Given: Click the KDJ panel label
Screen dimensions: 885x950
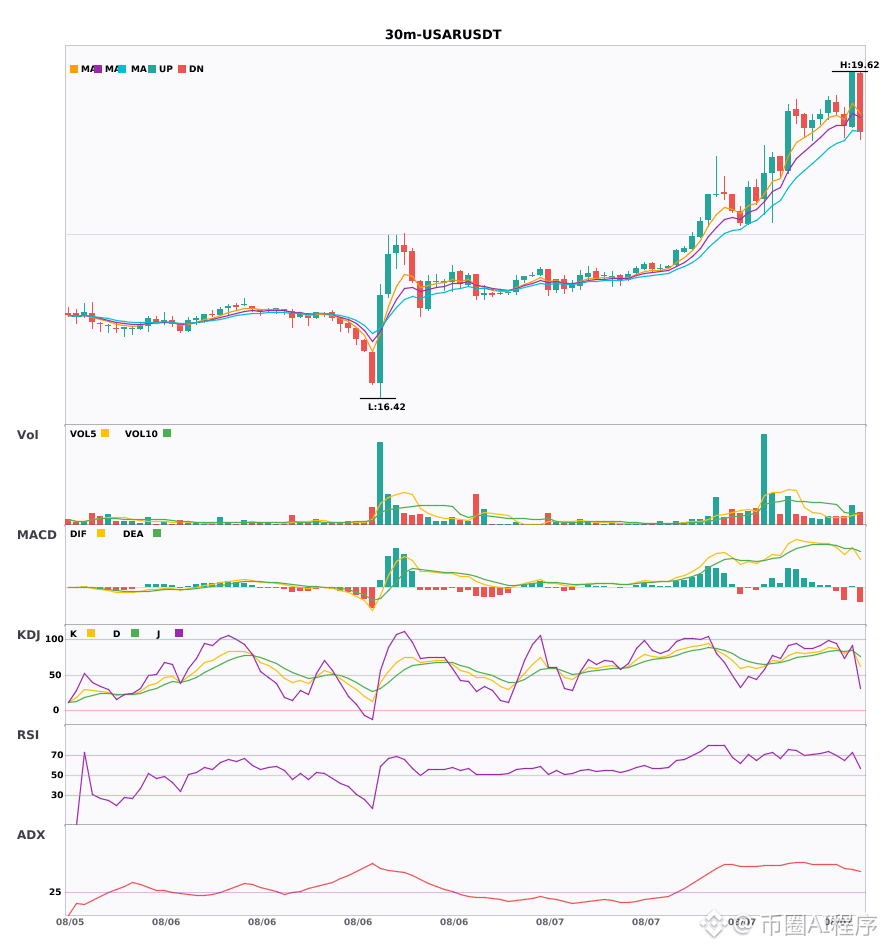Looking at the screenshot, I should (28, 634).
